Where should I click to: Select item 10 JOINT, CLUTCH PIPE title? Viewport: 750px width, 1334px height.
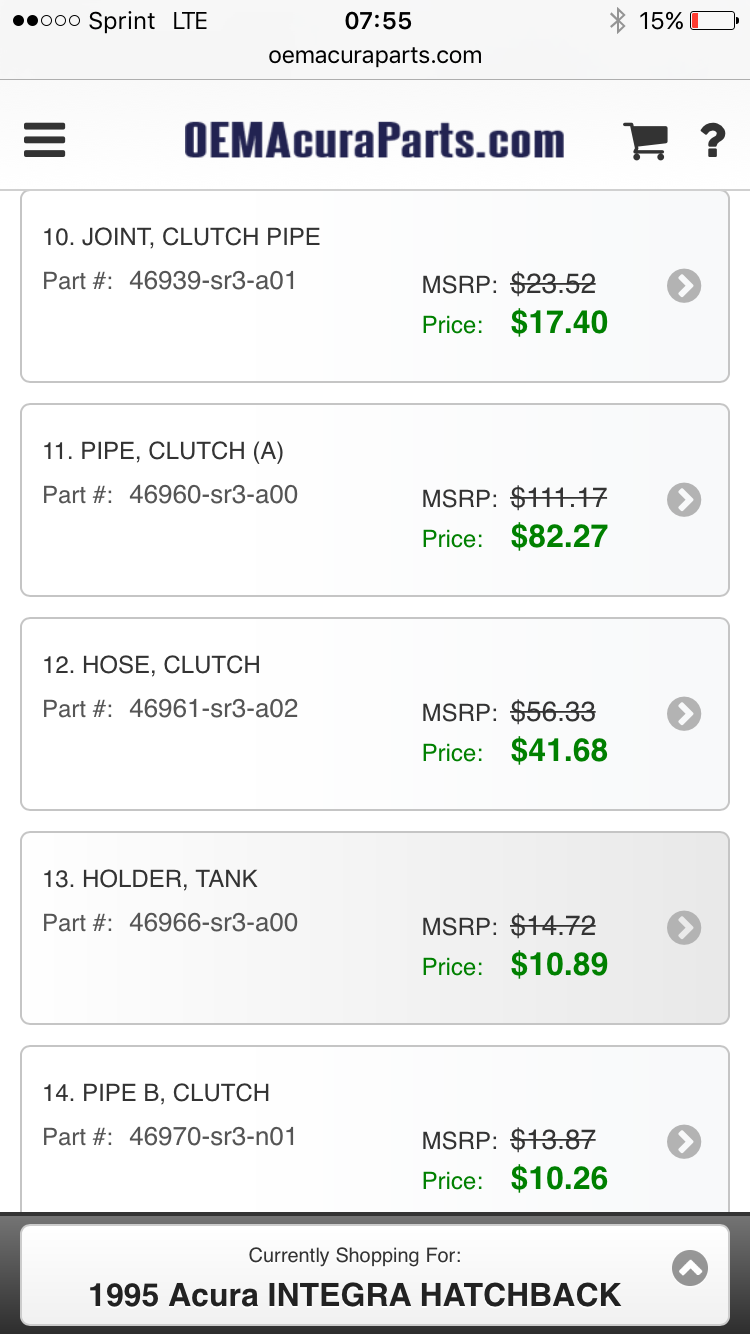click(x=181, y=237)
